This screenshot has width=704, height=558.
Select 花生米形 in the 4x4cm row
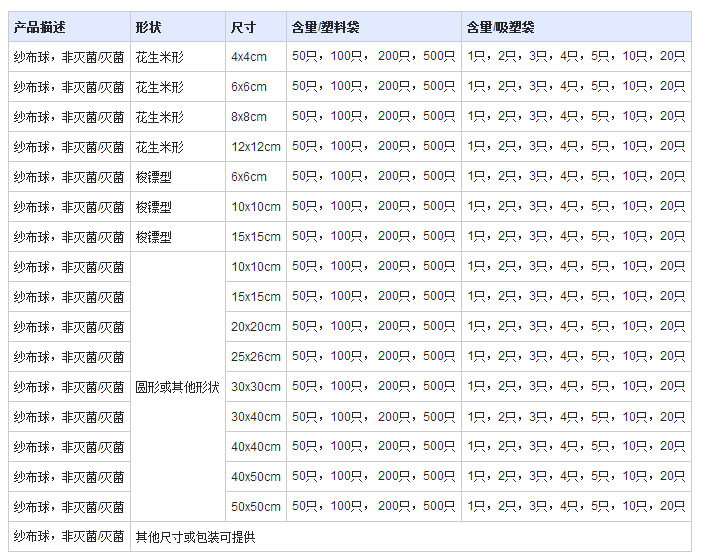(160, 57)
